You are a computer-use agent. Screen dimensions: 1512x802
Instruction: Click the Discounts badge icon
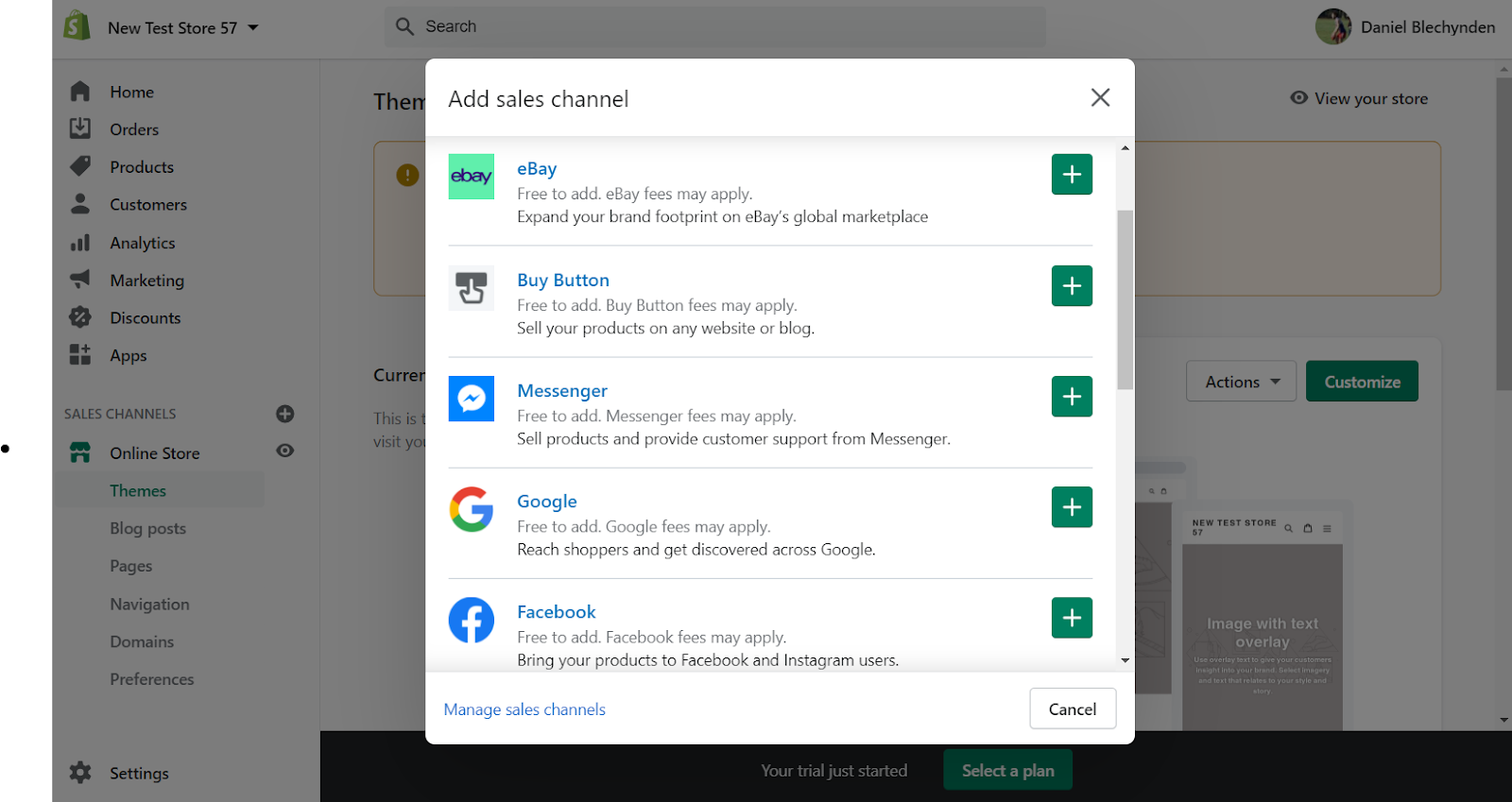[x=80, y=317]
